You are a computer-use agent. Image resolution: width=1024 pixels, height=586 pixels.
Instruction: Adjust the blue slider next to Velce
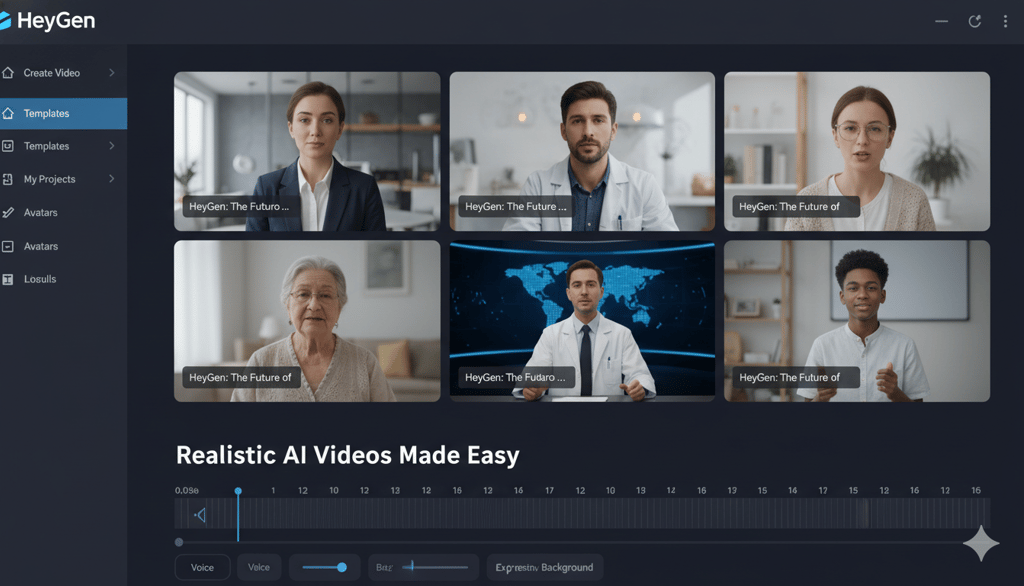[x=325, y=567]
